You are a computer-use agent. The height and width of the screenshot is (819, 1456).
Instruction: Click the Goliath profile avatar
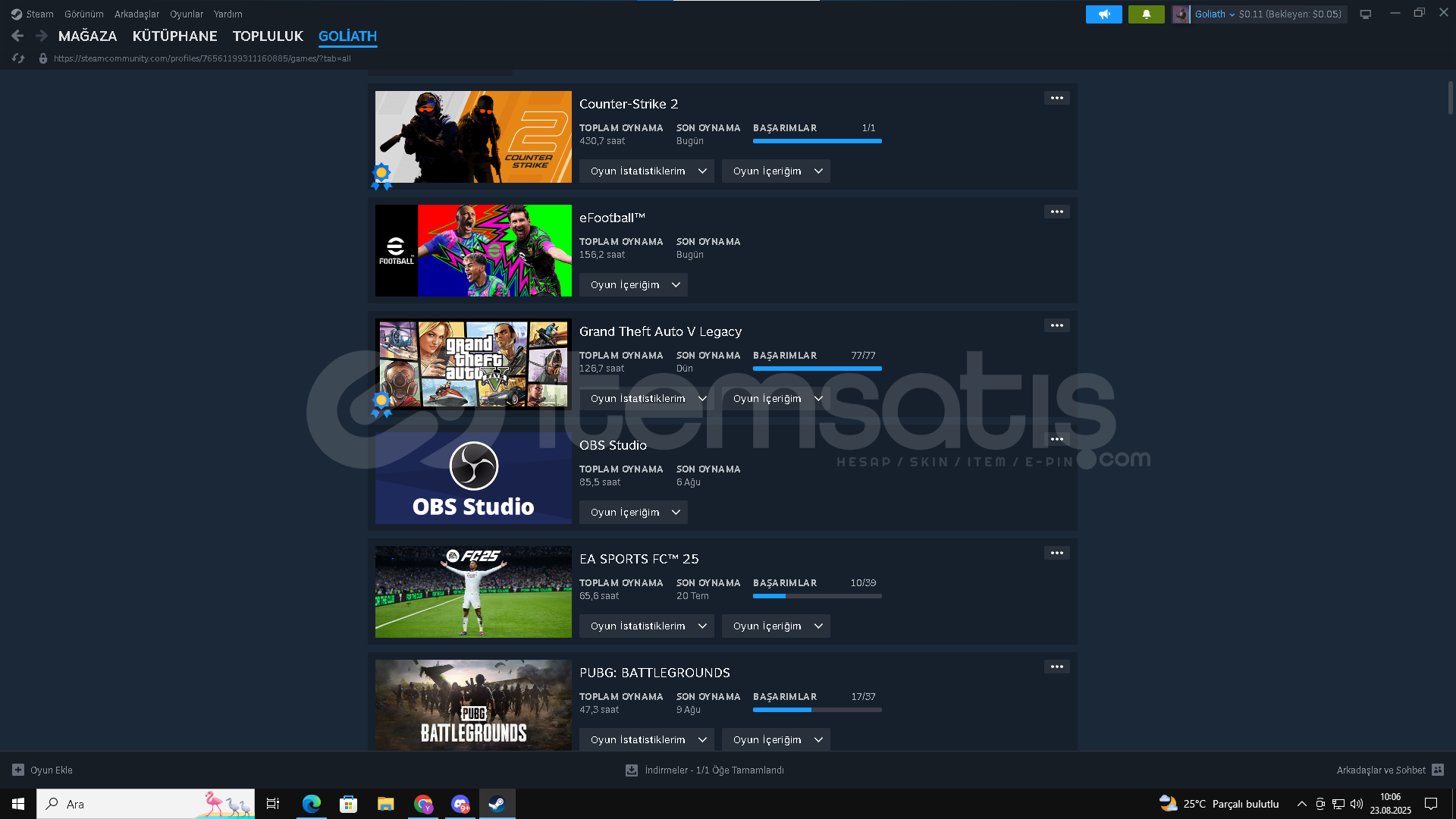(1181, 14)
